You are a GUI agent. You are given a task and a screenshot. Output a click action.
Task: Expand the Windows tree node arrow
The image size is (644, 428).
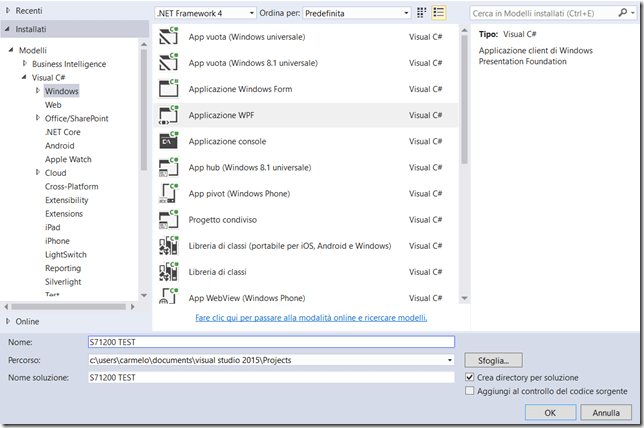tap(38, 91)
